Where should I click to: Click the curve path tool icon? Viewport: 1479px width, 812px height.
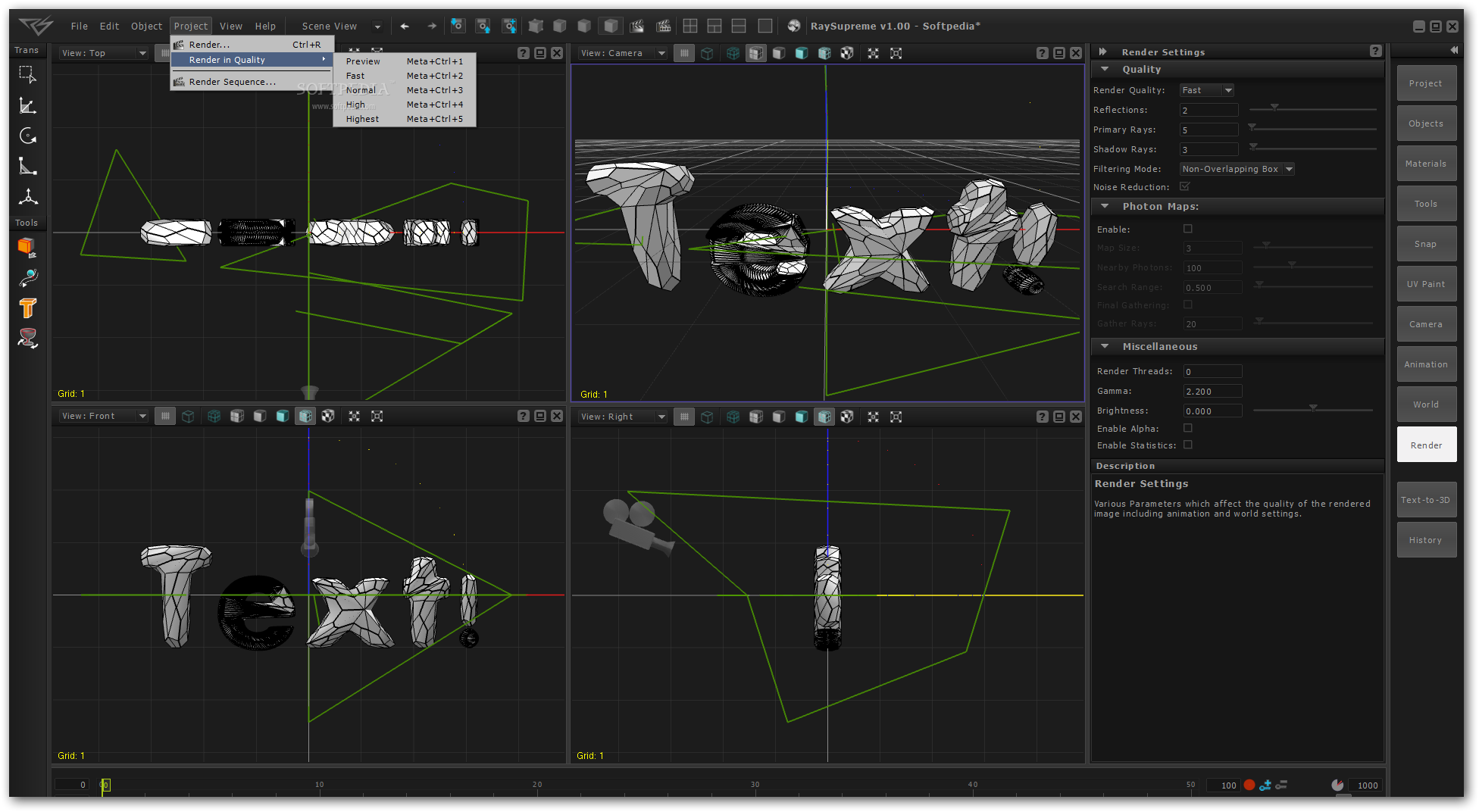[x=27, y=278]
